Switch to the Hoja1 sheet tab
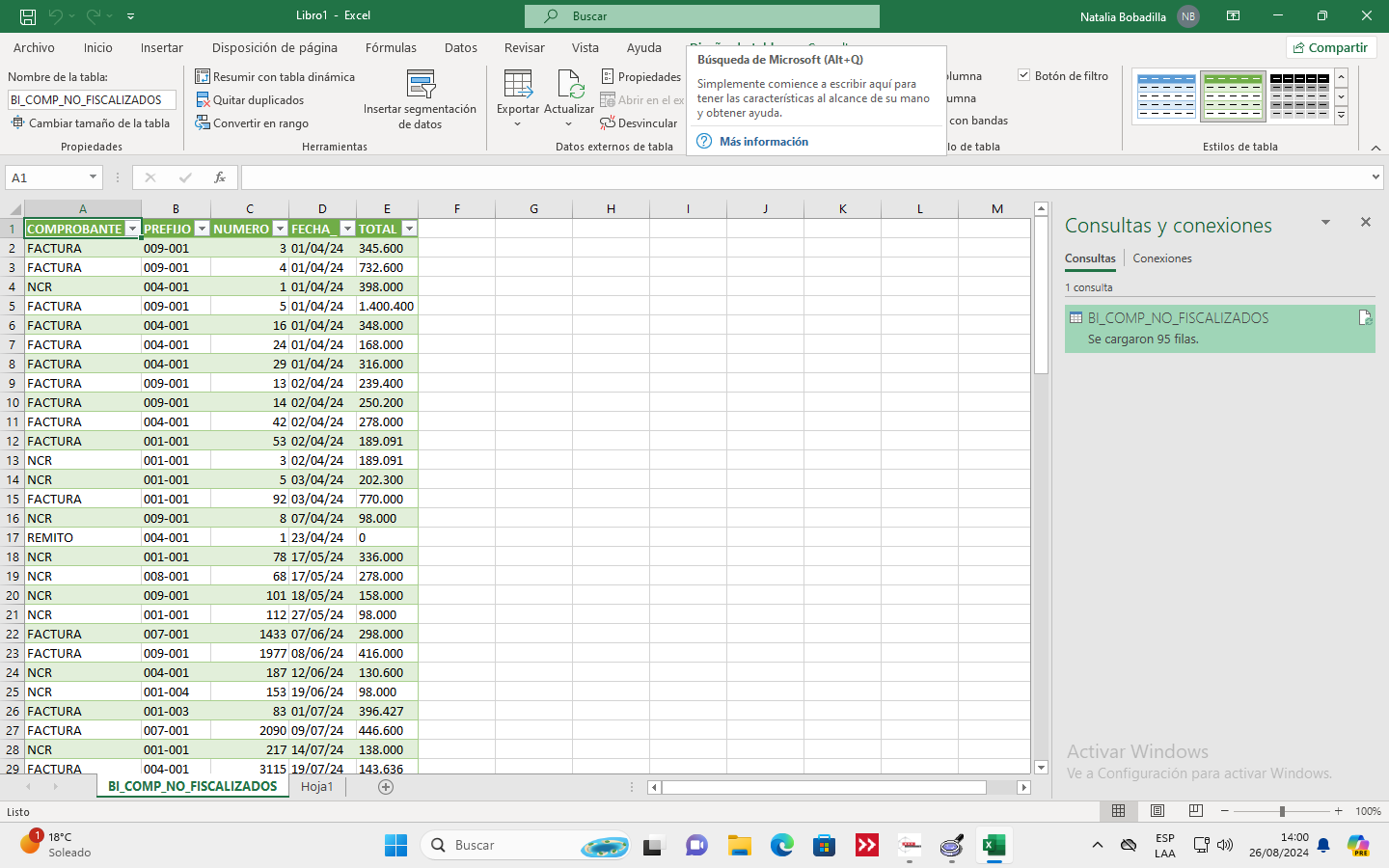Image resolution: width=1389 pixels, height=868 pixels. click(x=316, y=787)
